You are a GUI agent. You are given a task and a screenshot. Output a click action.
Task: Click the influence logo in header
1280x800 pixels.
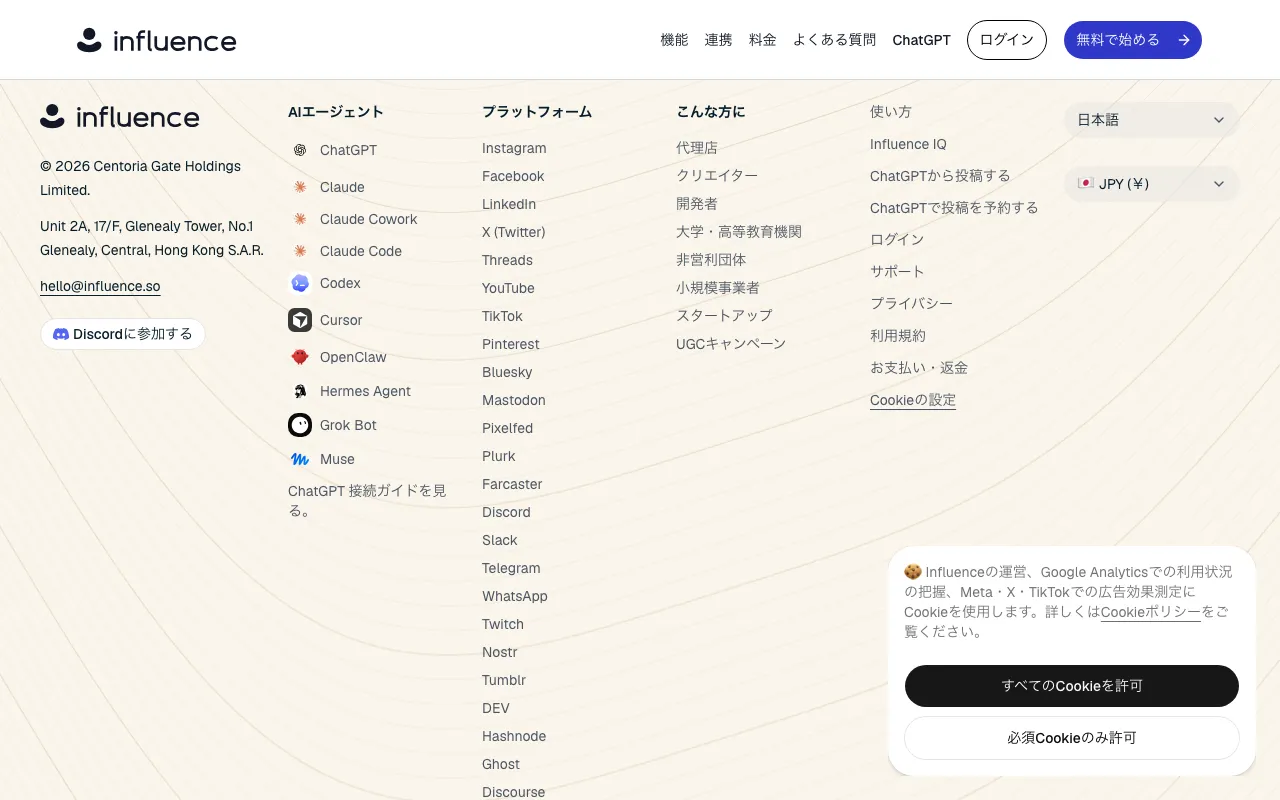tap(157, 40)
